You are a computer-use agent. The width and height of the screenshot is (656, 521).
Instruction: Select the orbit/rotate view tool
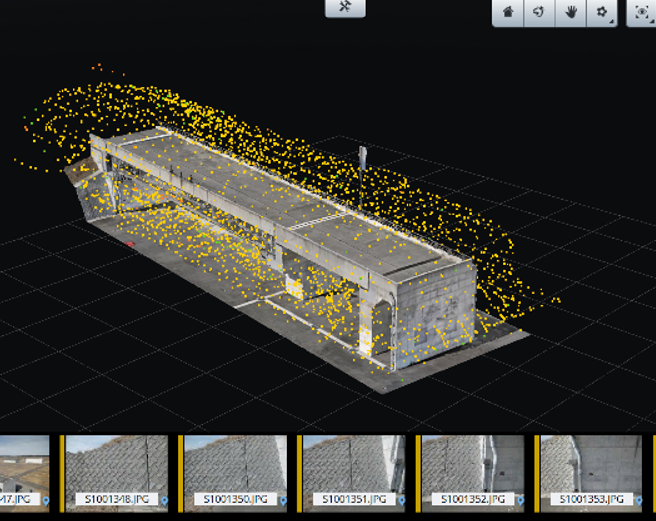[x=539, y=12]
